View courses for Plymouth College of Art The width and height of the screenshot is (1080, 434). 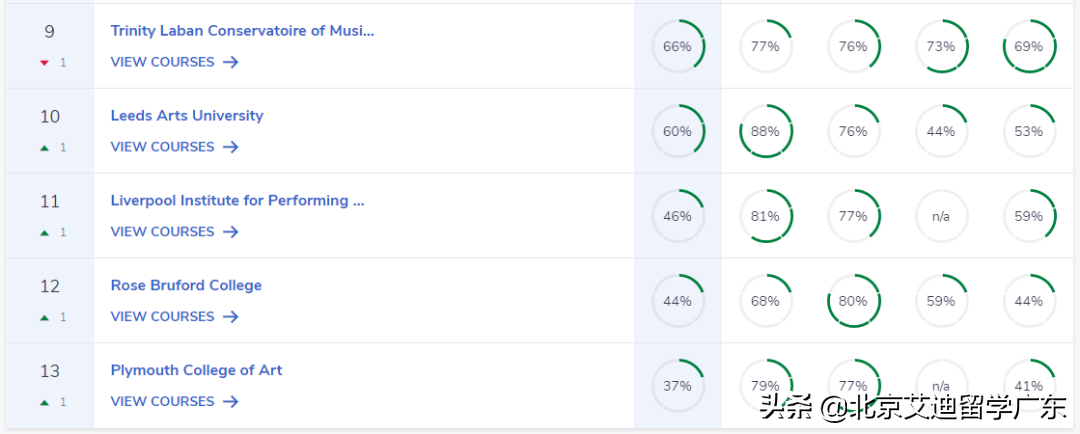click(x=174, y=402)
